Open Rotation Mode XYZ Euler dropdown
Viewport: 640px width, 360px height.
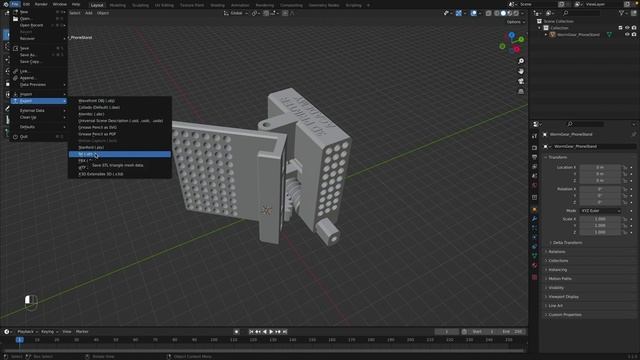pos(600,211)
